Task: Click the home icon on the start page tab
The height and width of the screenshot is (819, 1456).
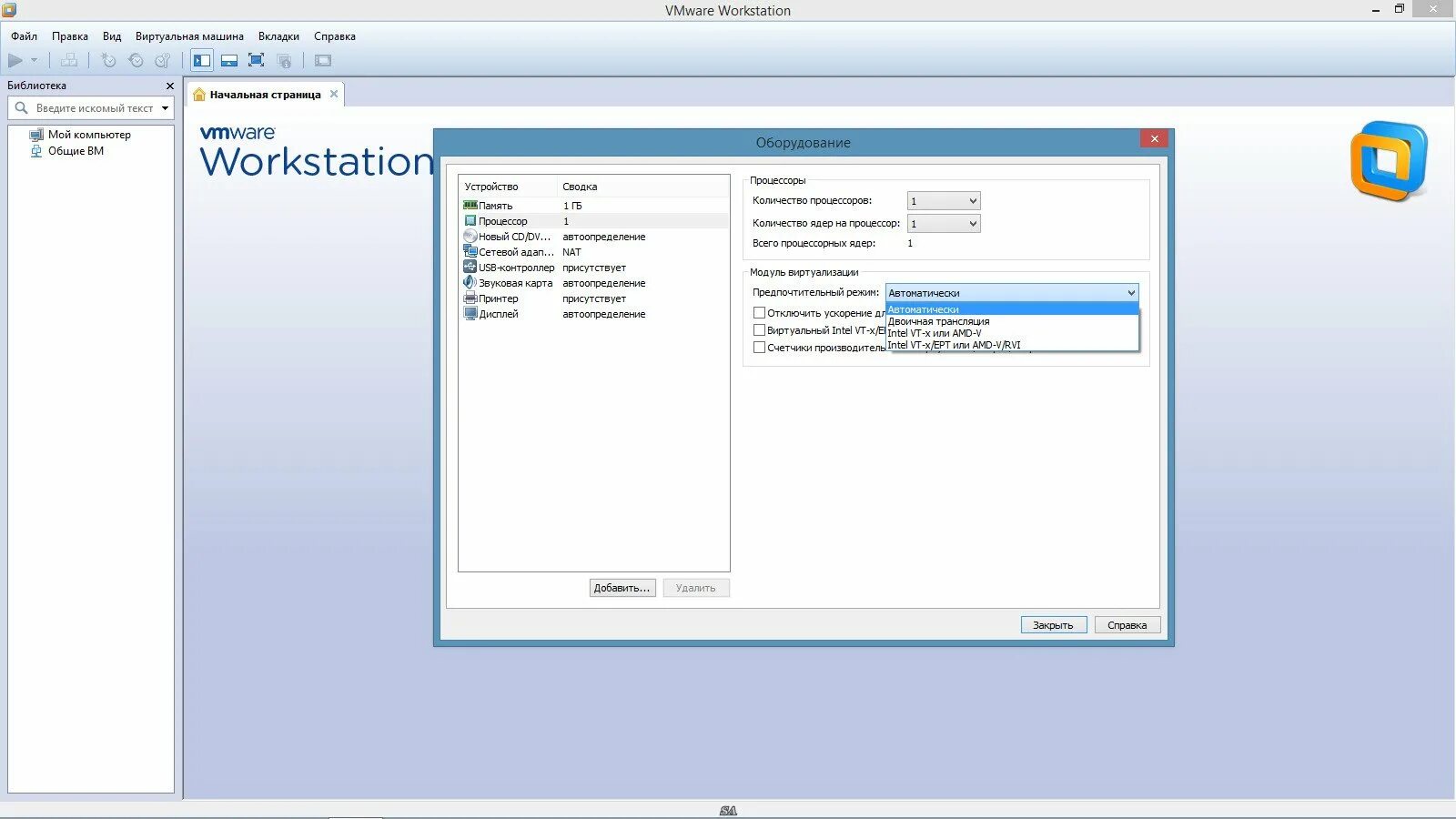Action: pyautogui.click(x=199, y=95)
